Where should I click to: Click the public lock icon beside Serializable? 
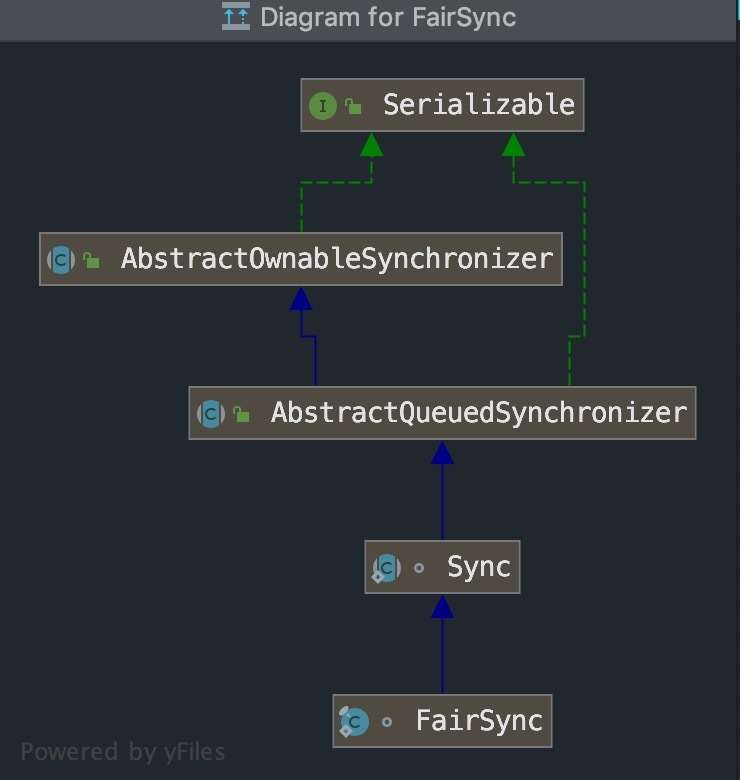(353, 106)
